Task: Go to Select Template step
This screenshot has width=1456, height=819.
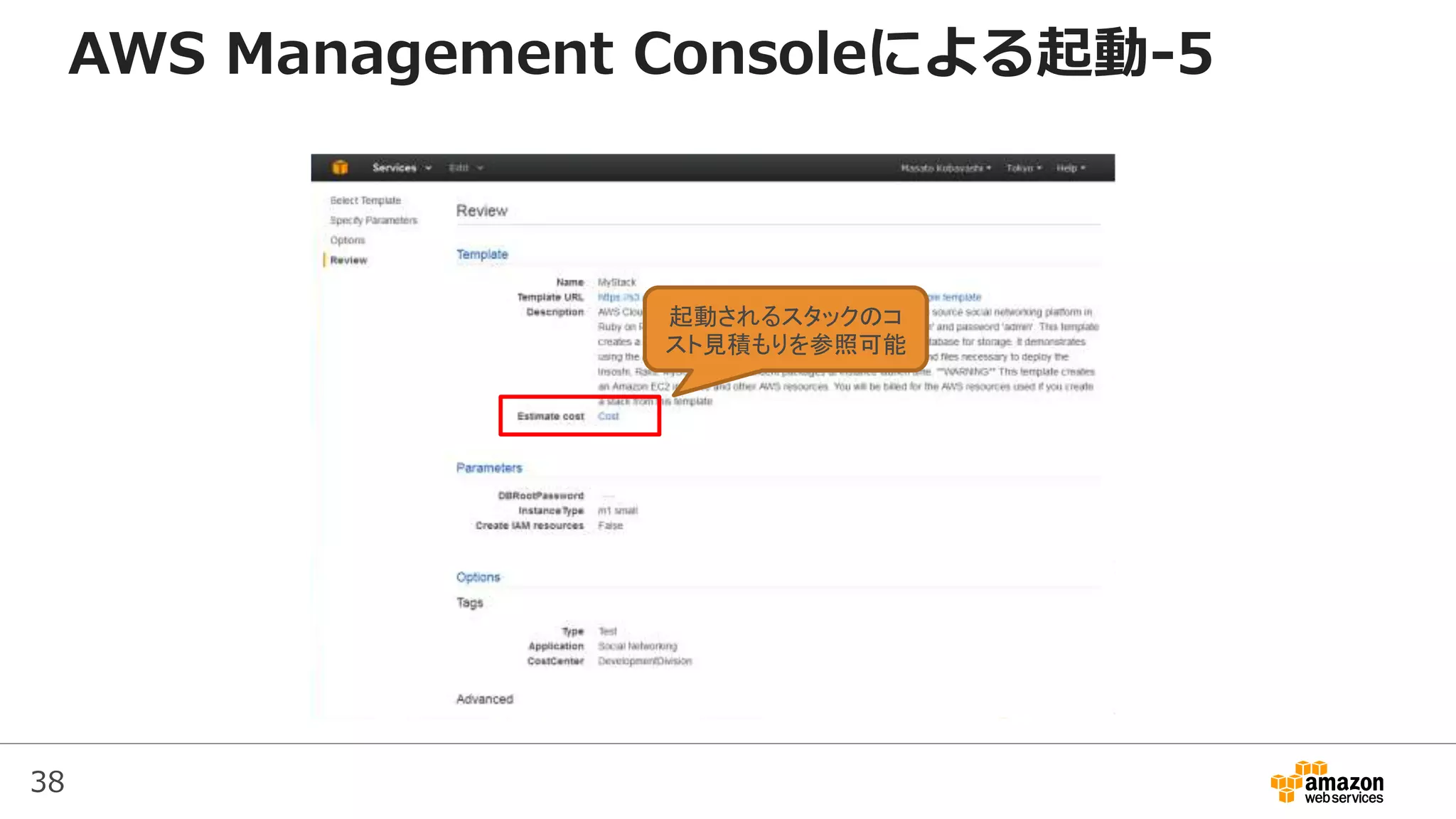Action: (365, 200)
